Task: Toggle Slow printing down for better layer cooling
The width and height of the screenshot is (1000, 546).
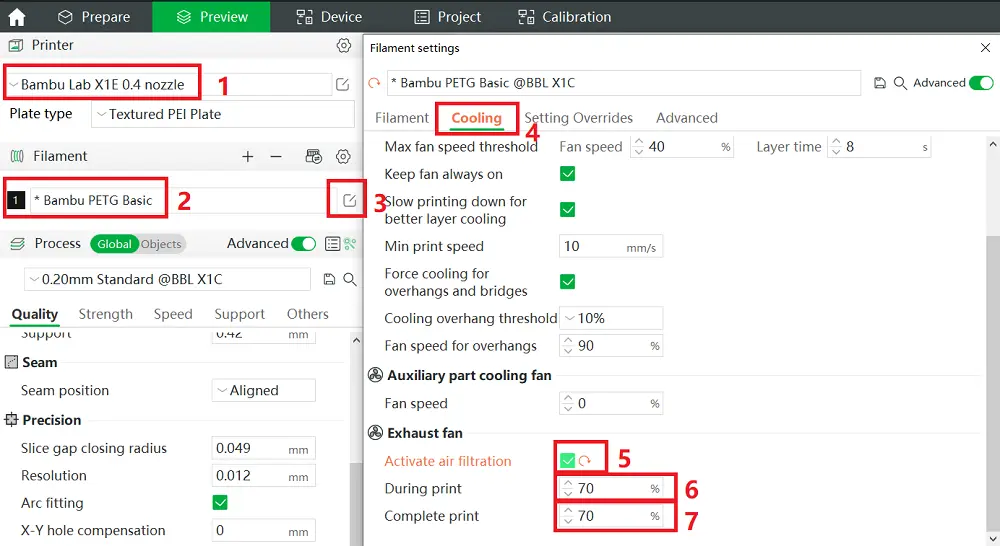Action: click(x=568, y=209)
